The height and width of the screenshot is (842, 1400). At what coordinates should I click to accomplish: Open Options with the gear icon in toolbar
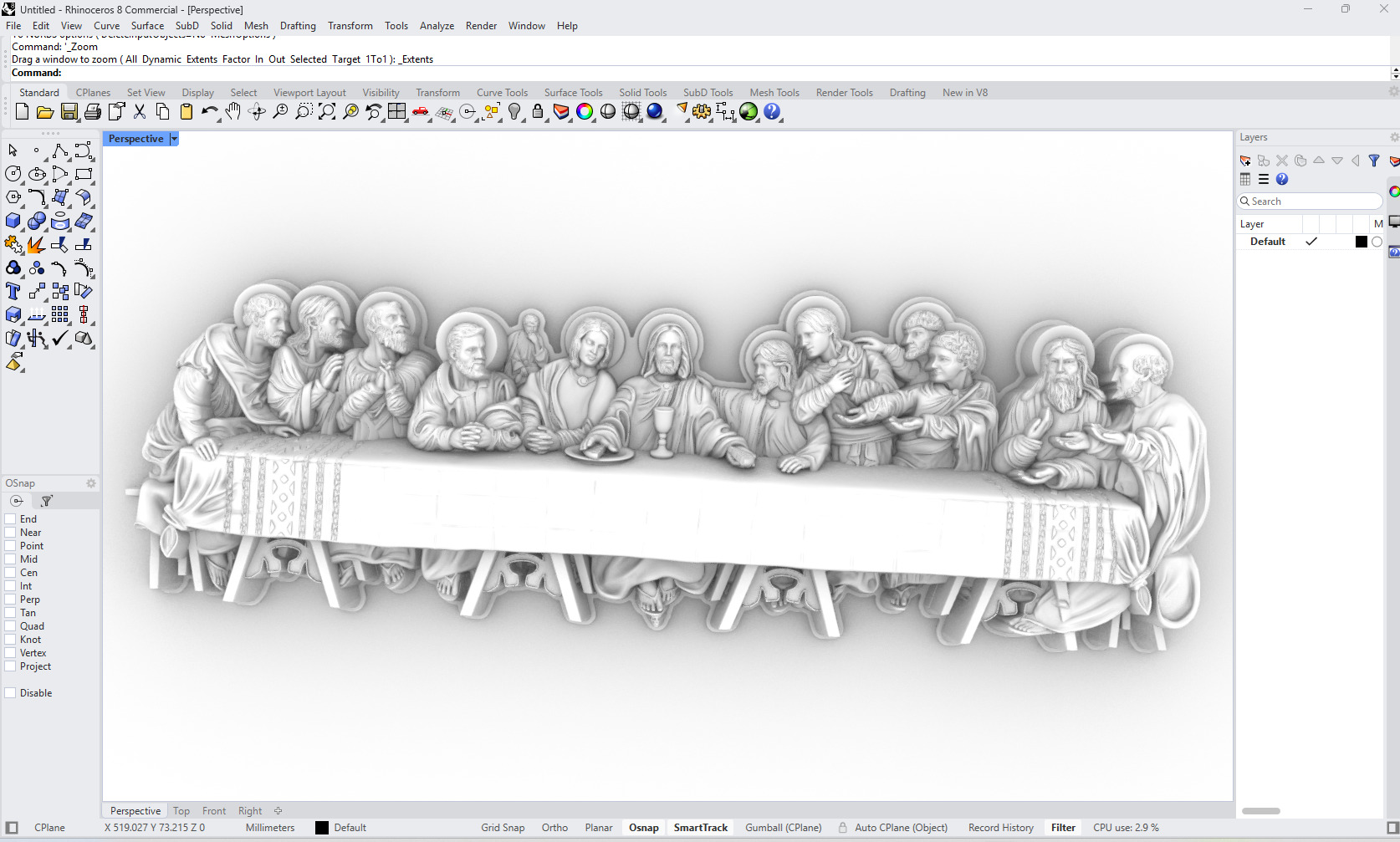coord(702,112)
